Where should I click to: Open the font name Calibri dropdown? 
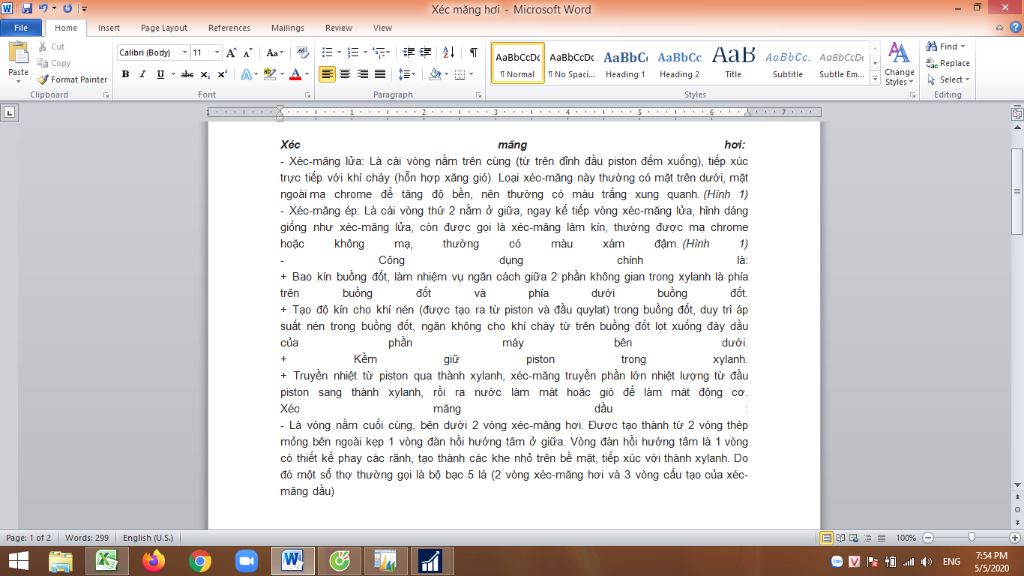pos(185,52)
